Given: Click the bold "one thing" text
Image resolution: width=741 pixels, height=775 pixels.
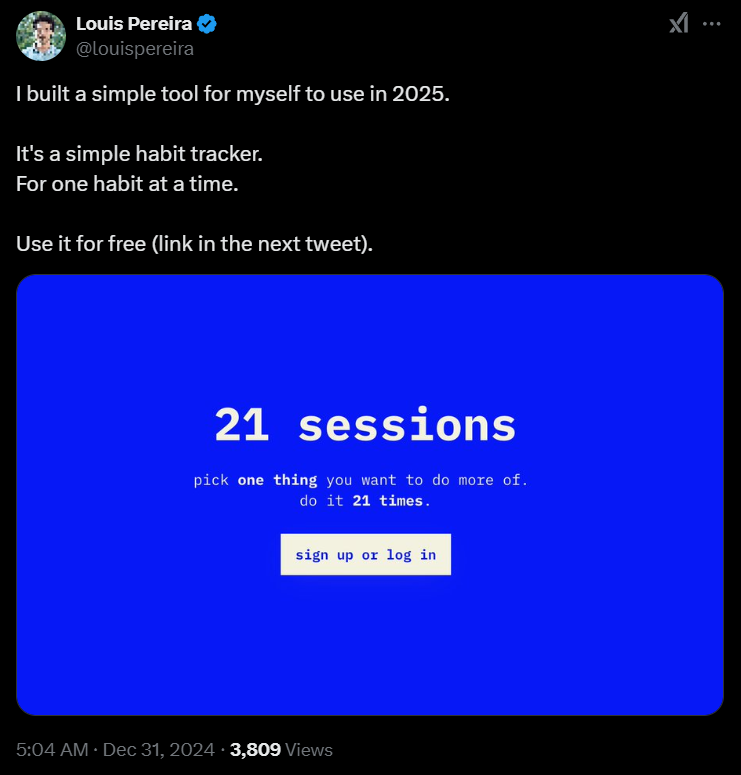Looking at the screenshot, I should point(277,480).
